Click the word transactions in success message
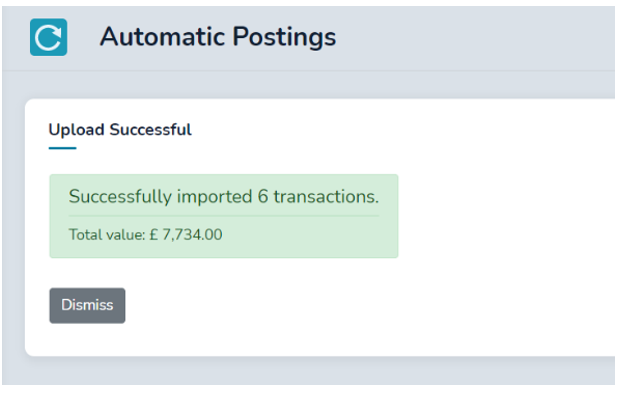Screen dimensions: 621x393 [326, 196]
